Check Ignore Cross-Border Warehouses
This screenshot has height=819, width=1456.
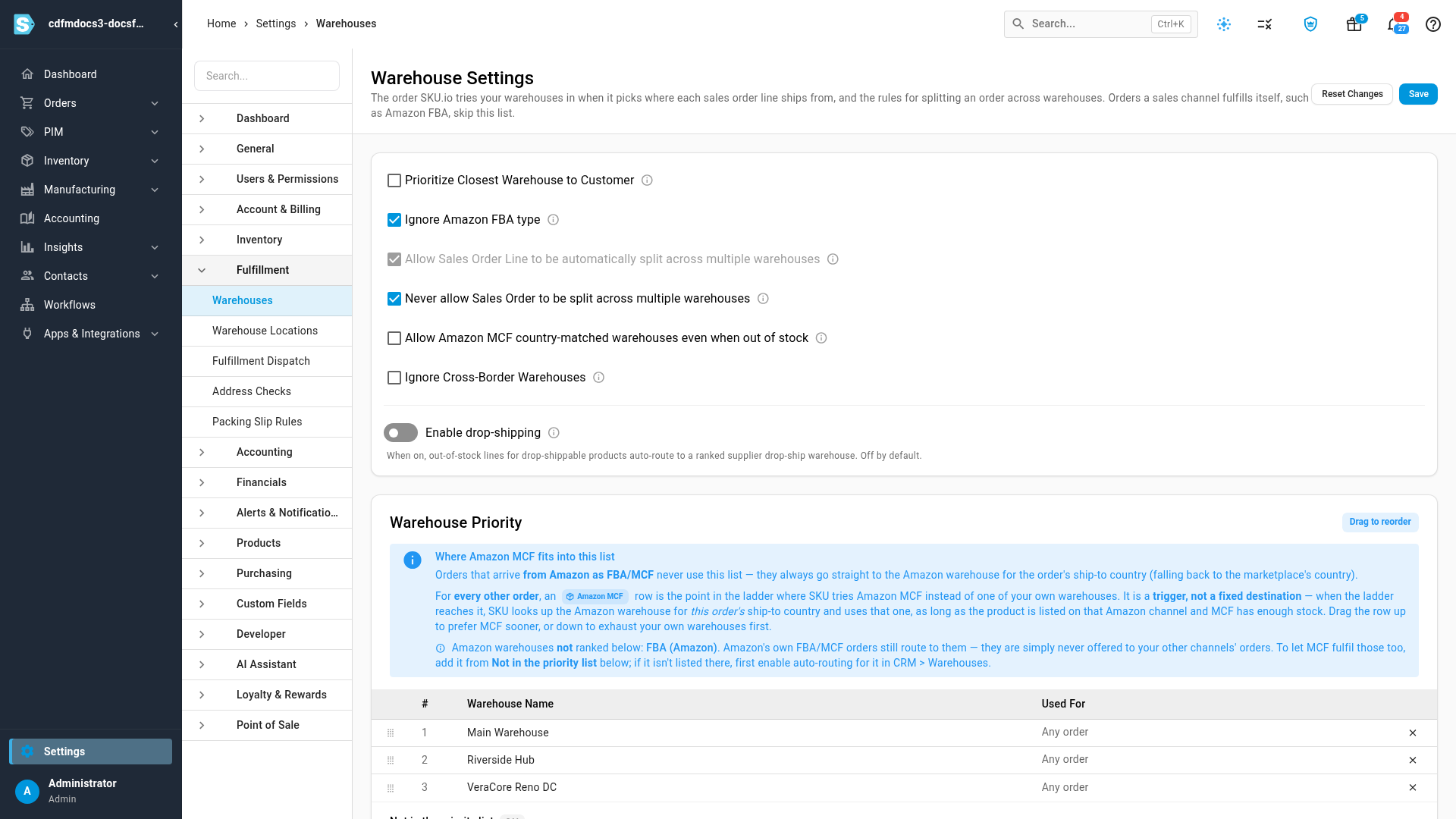[x=394, y=378]
